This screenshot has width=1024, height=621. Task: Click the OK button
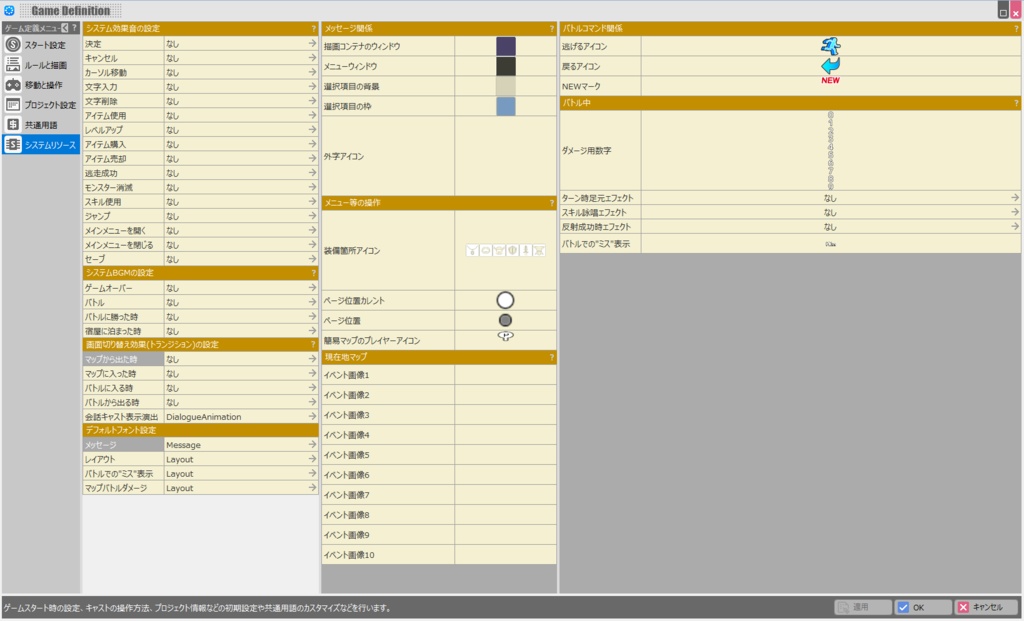click(923, 607)
